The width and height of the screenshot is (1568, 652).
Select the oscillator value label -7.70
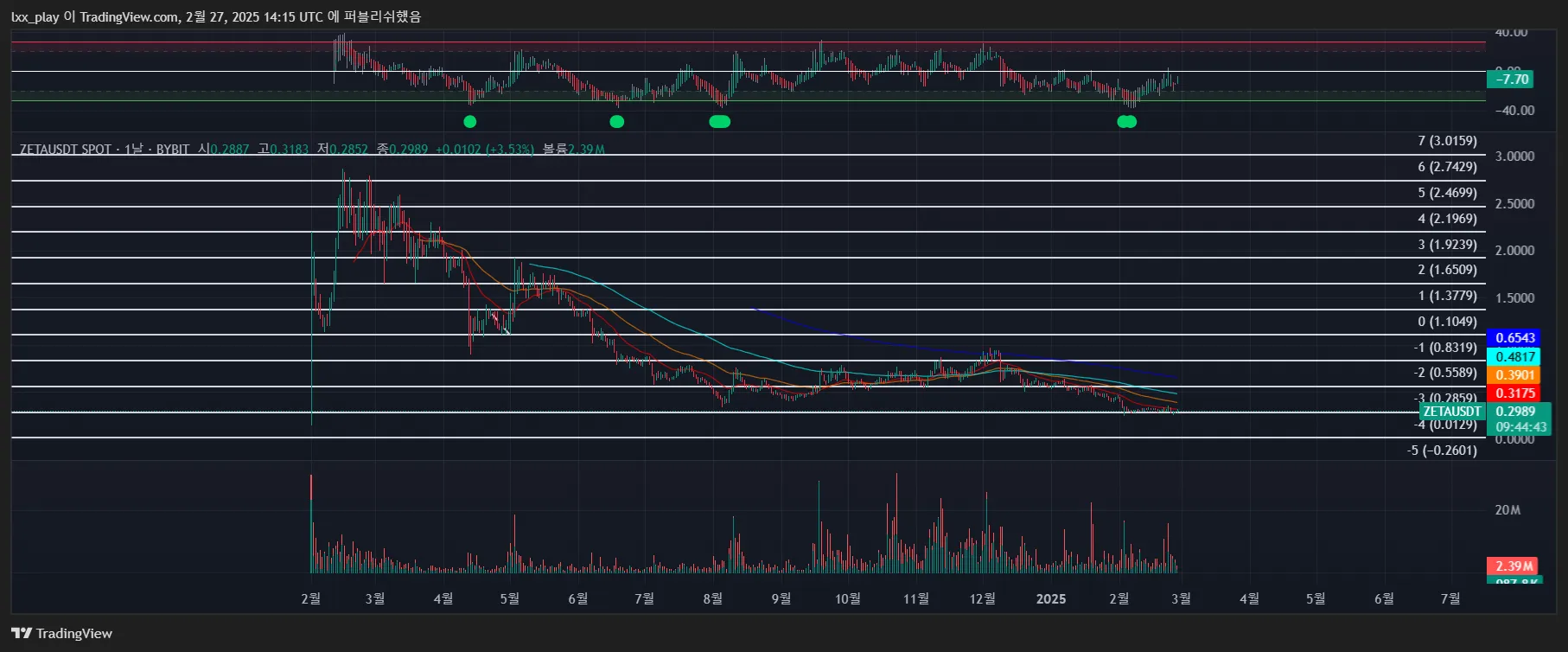pos(1509,80)
